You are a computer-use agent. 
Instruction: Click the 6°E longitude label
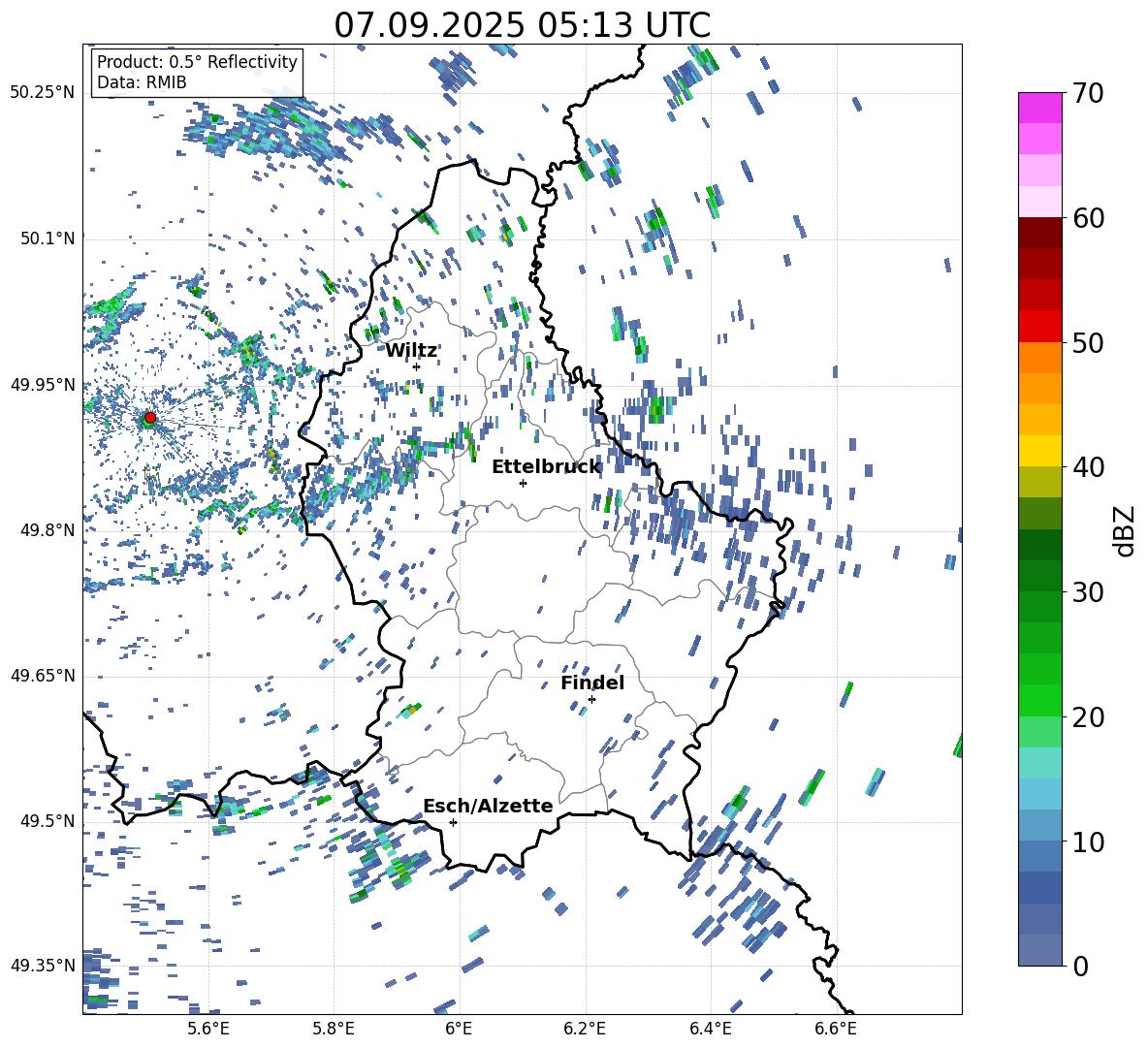(459, 1029)
